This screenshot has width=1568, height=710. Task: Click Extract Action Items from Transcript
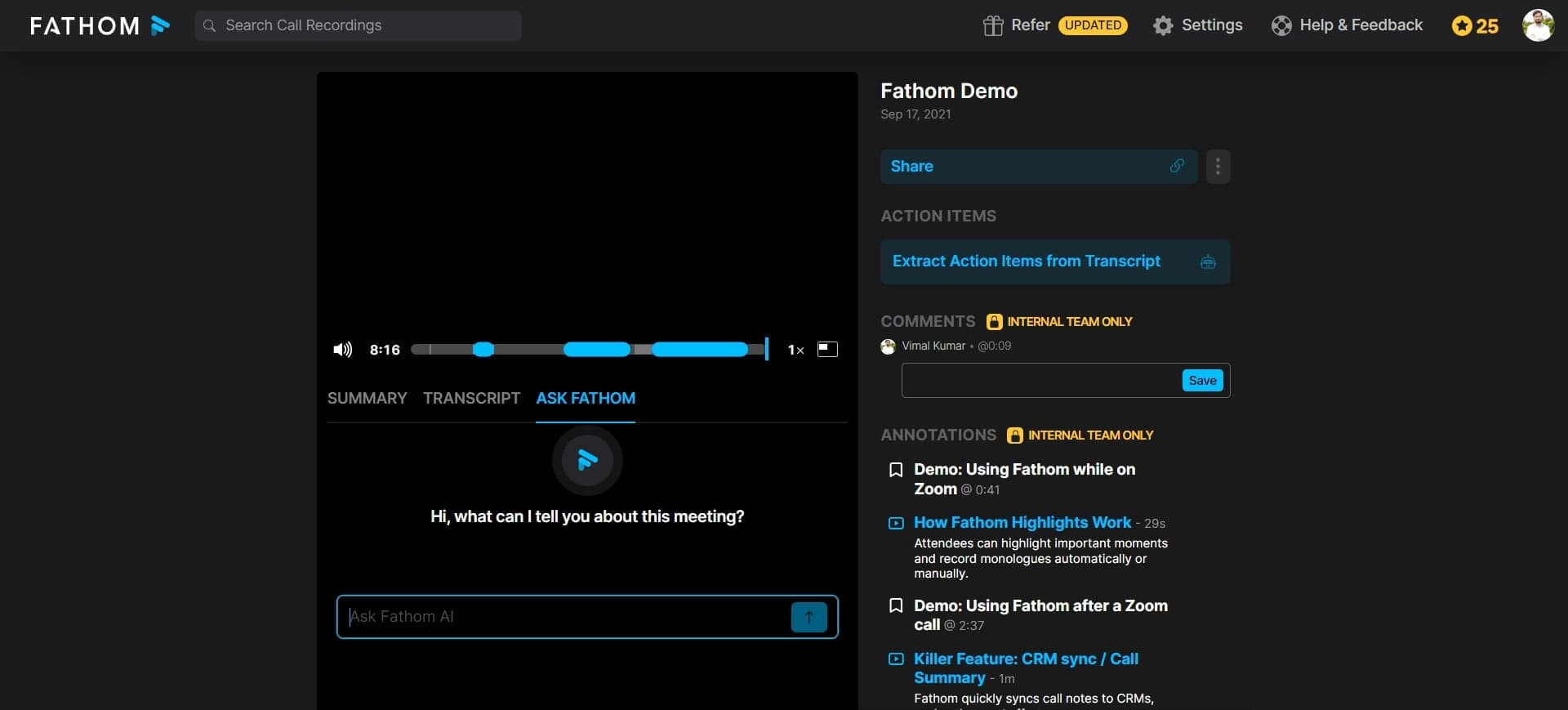pyautogui.click(x=1055, y=261)
